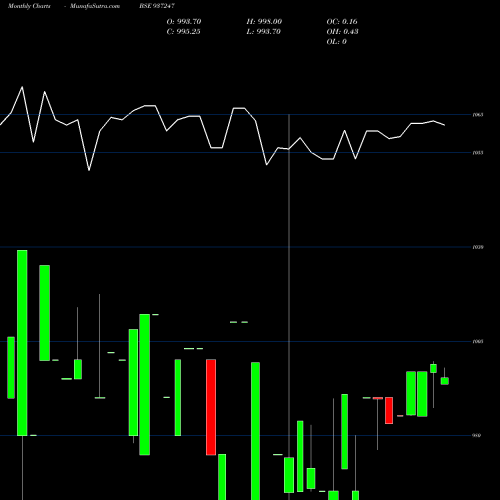Image resolution: width=500 pixels, height=500 pixels.
Task: Open the MunafaSutra.com link in header
Action: click(95, 6)
